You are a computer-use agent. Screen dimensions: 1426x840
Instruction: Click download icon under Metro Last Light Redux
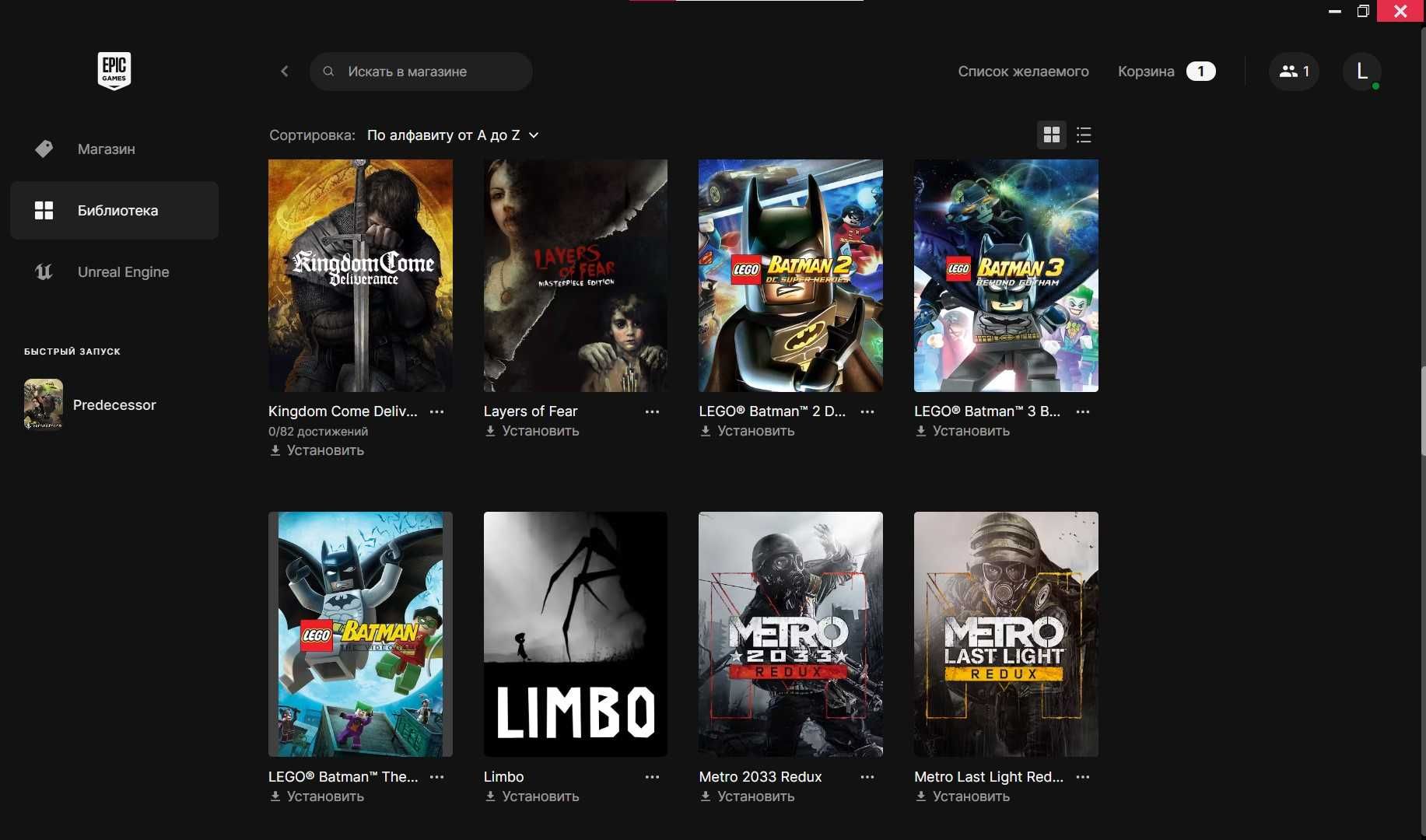pyautogui.click(x=920, y=796)
